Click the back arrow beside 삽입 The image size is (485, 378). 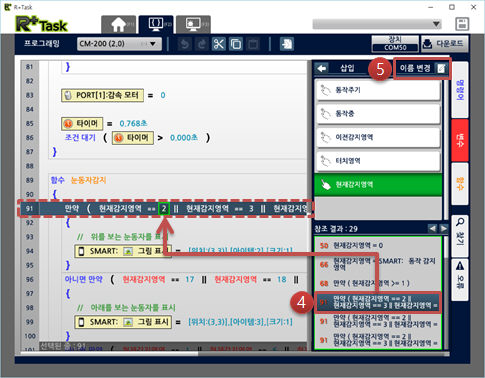(322, 68)
